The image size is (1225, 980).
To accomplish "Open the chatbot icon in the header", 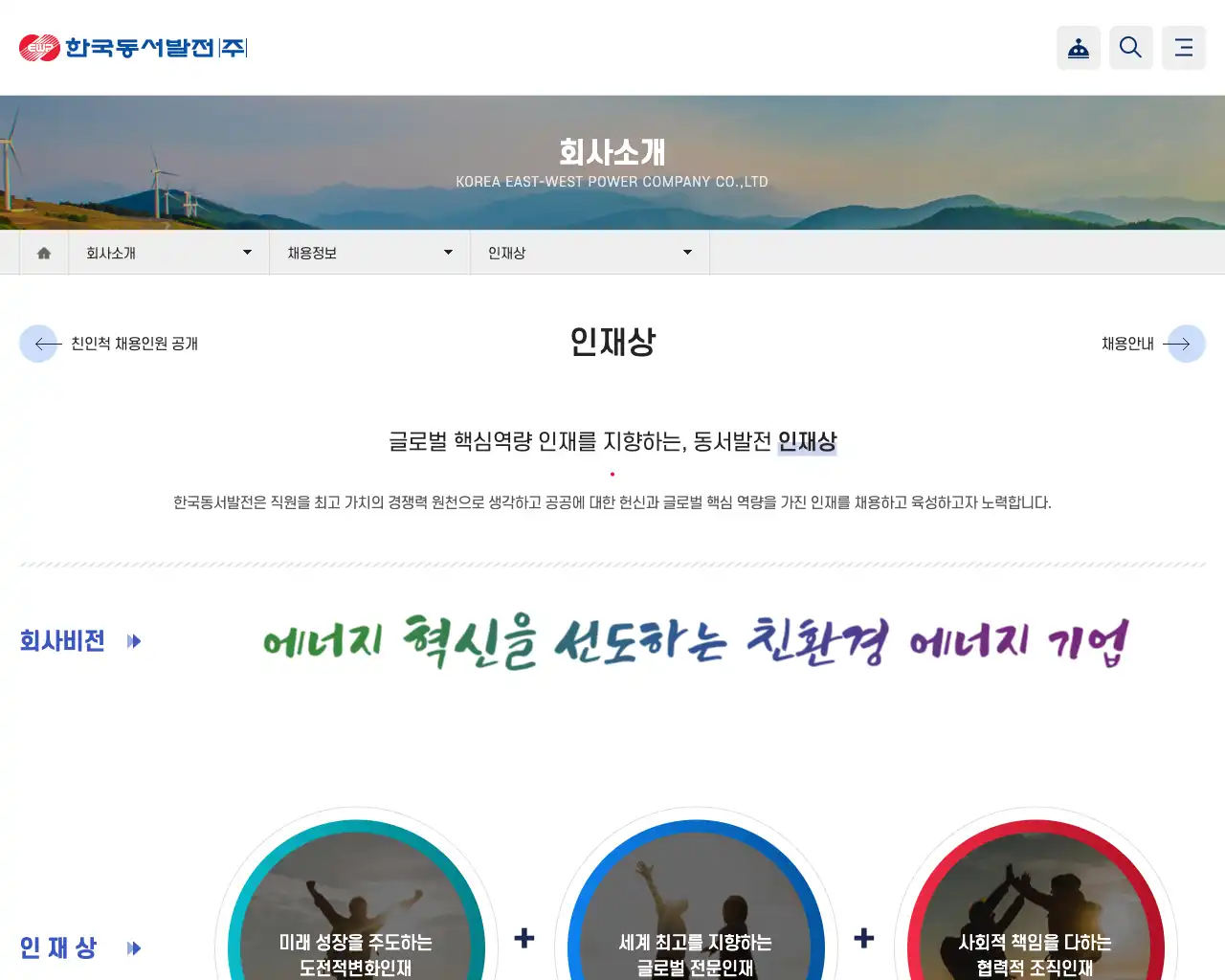I will click(1079, 48).
